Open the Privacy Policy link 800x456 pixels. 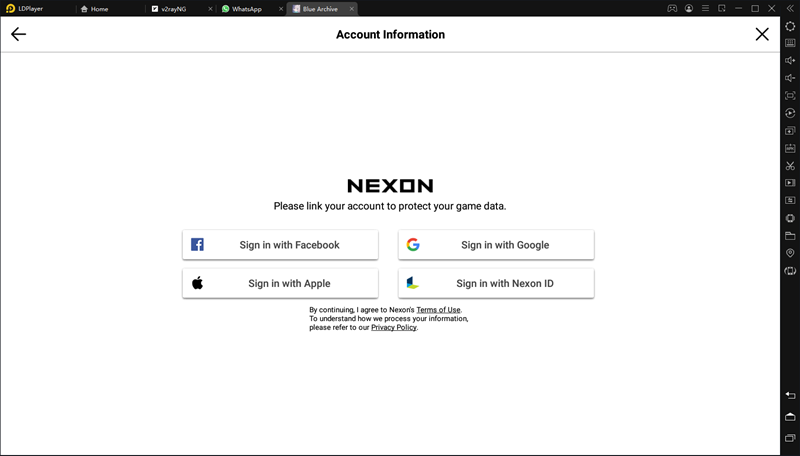(394, 327)
